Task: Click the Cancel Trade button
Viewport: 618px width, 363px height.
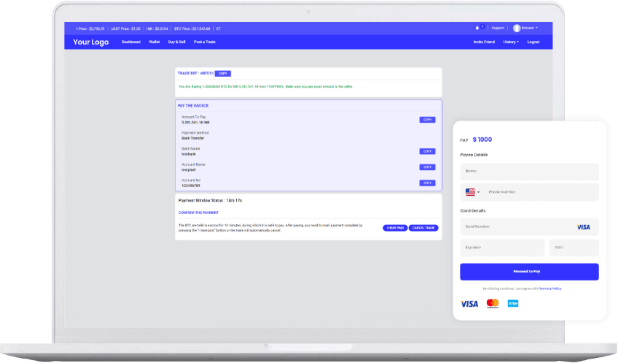Action: point(423,228)
